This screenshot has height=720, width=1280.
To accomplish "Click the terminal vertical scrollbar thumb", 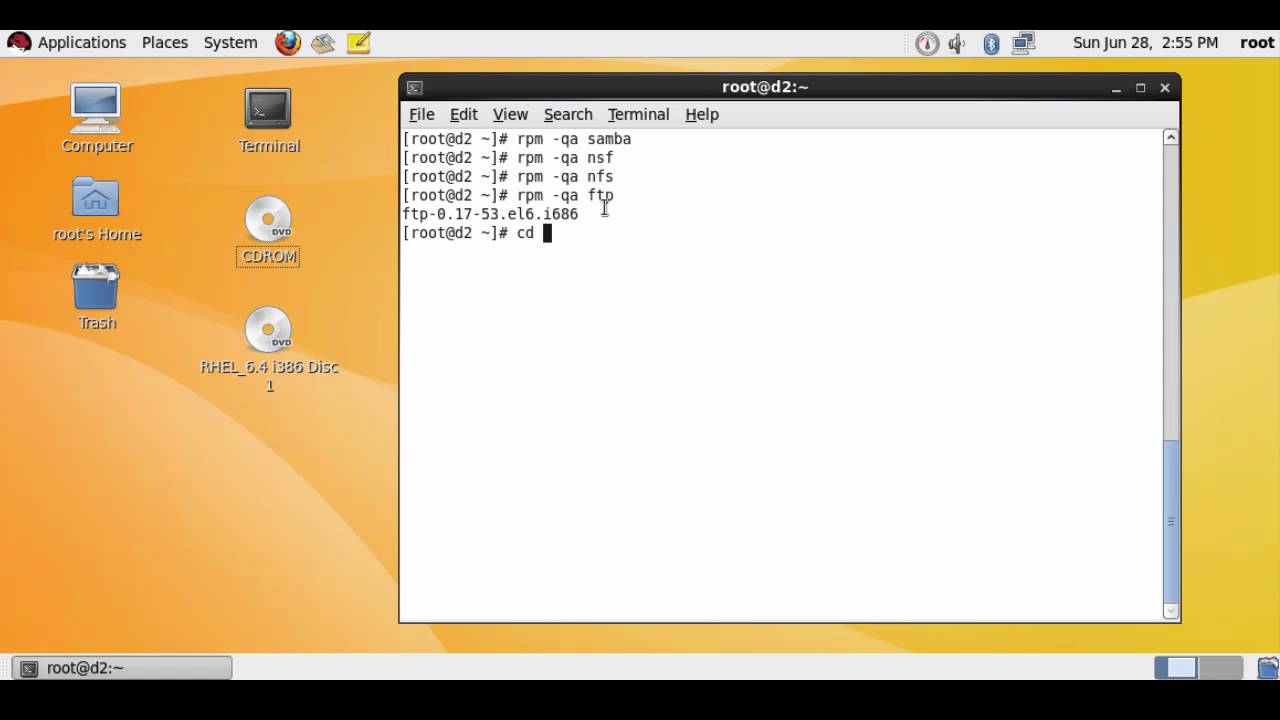I will 1171,520.
